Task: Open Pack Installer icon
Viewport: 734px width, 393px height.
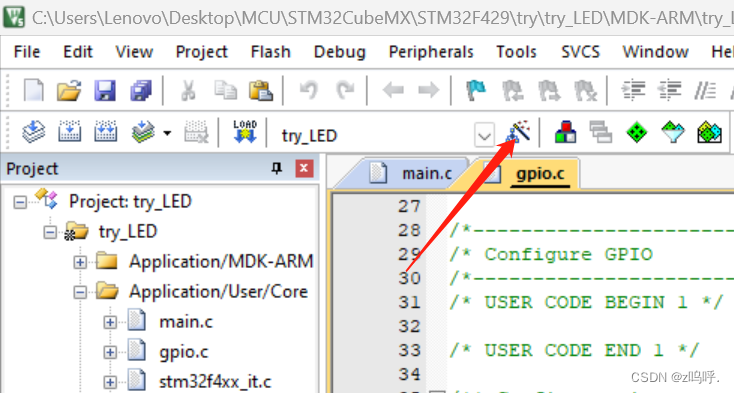Action: pyautogui.click(x=709, y=131)
